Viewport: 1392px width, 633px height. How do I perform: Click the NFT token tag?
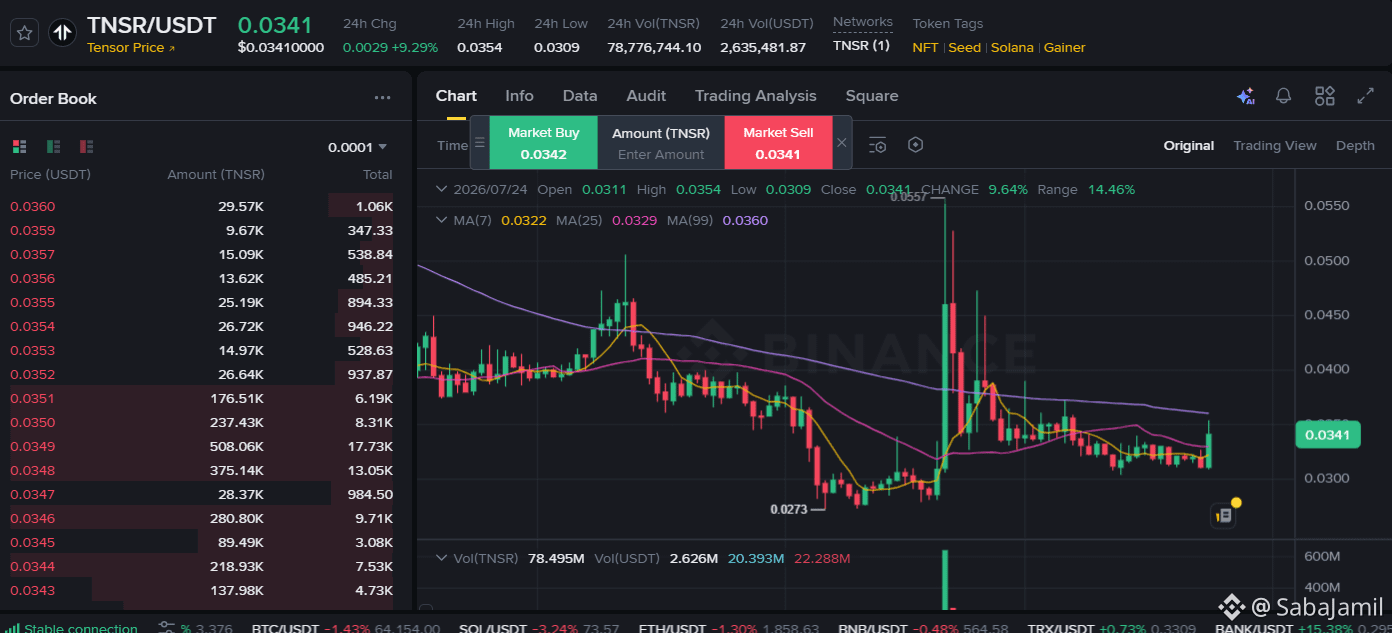925,47
